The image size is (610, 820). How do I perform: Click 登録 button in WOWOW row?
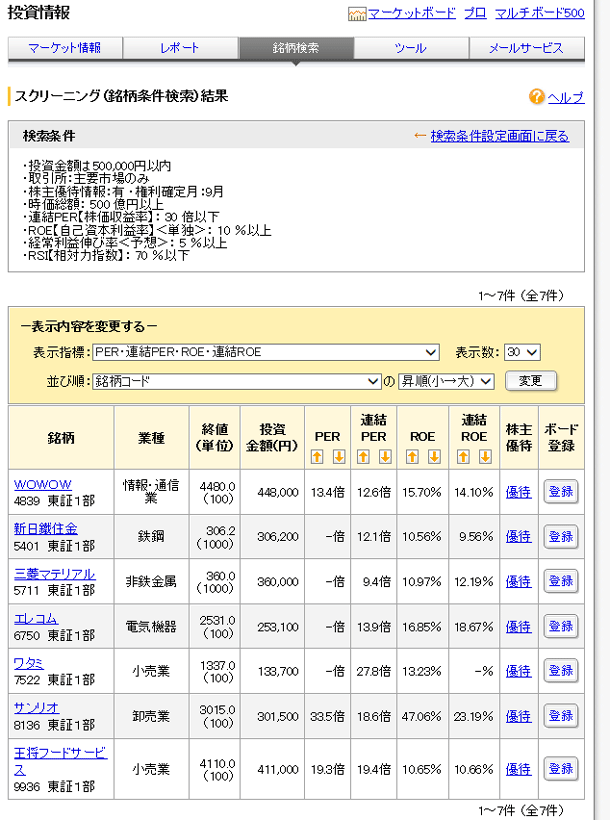(561, 492)
